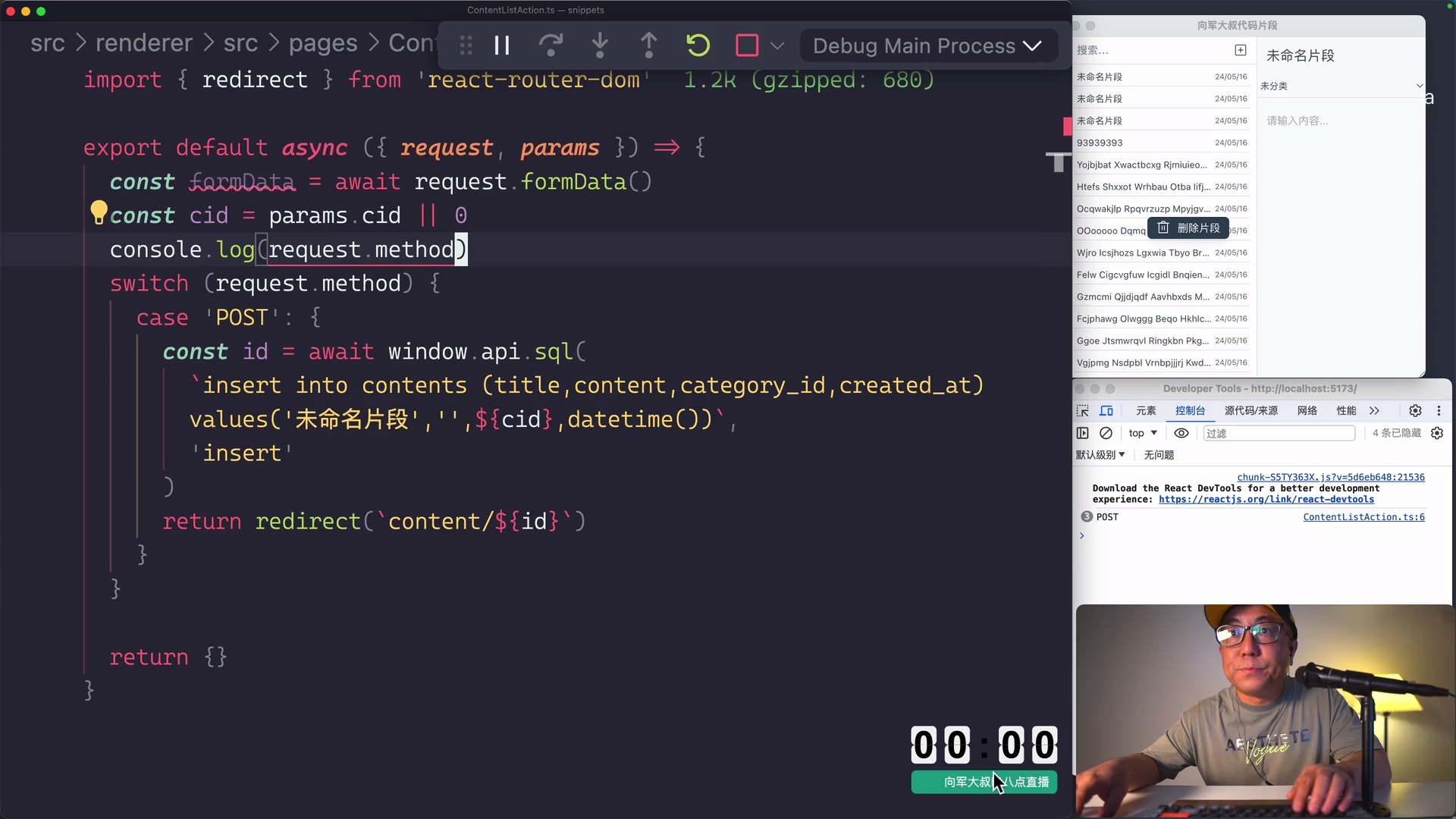Image resolution: width=1456 pixels, height=819 pixels.
Task: Step into the function call
Action: click(600, 45)
